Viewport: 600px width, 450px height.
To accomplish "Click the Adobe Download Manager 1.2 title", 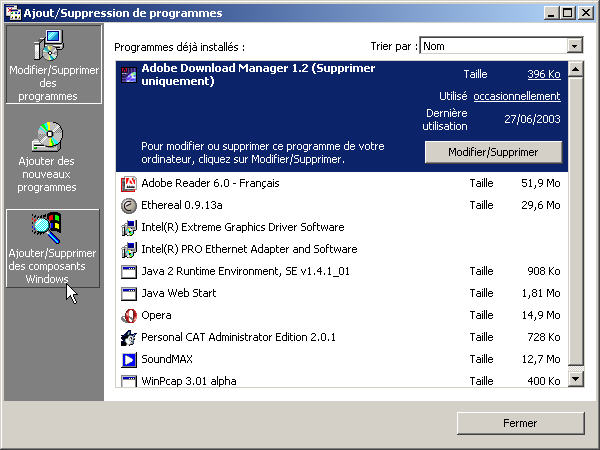I will [x=258, y=74].
